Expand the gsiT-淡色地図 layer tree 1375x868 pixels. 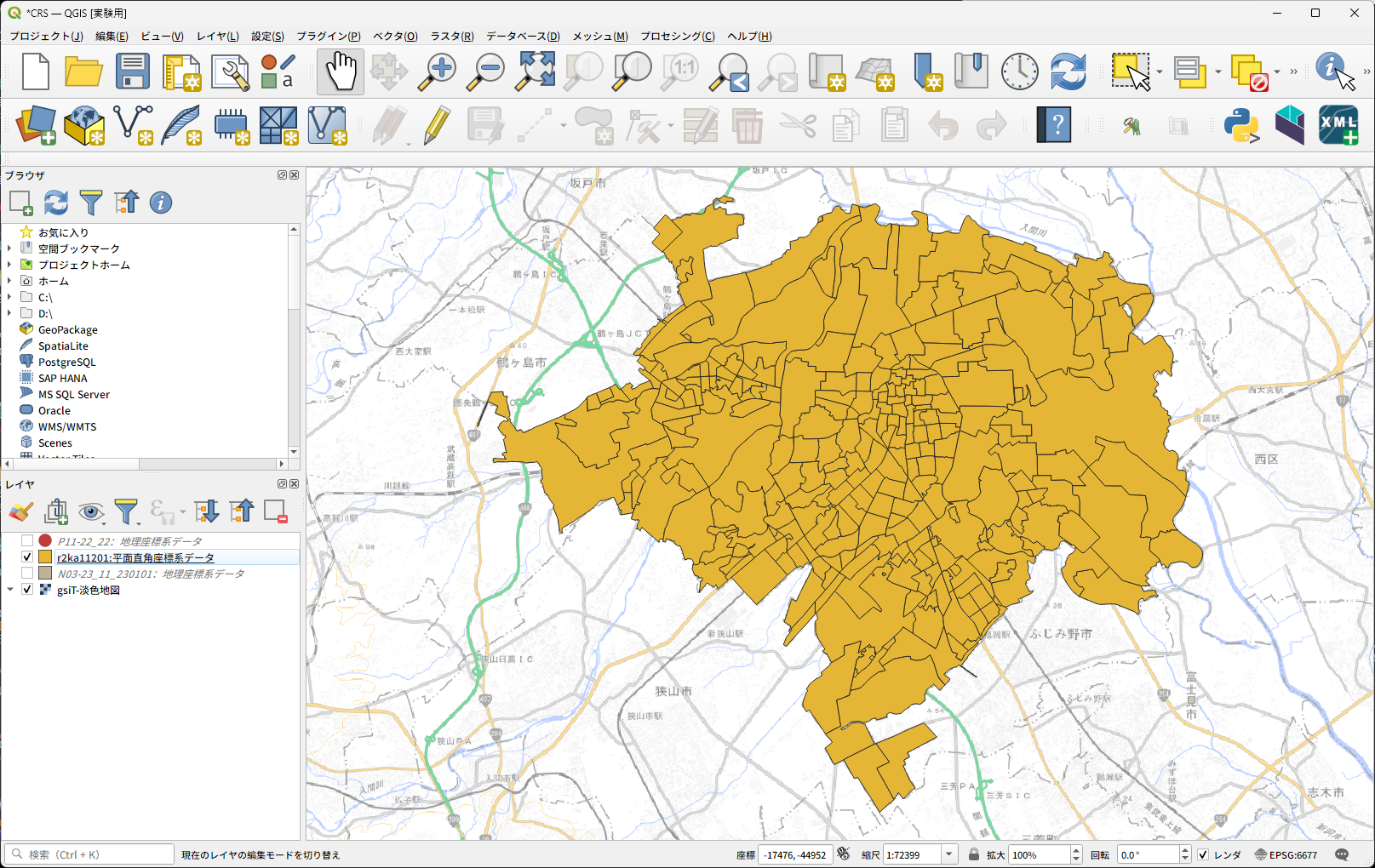point(10,590)
